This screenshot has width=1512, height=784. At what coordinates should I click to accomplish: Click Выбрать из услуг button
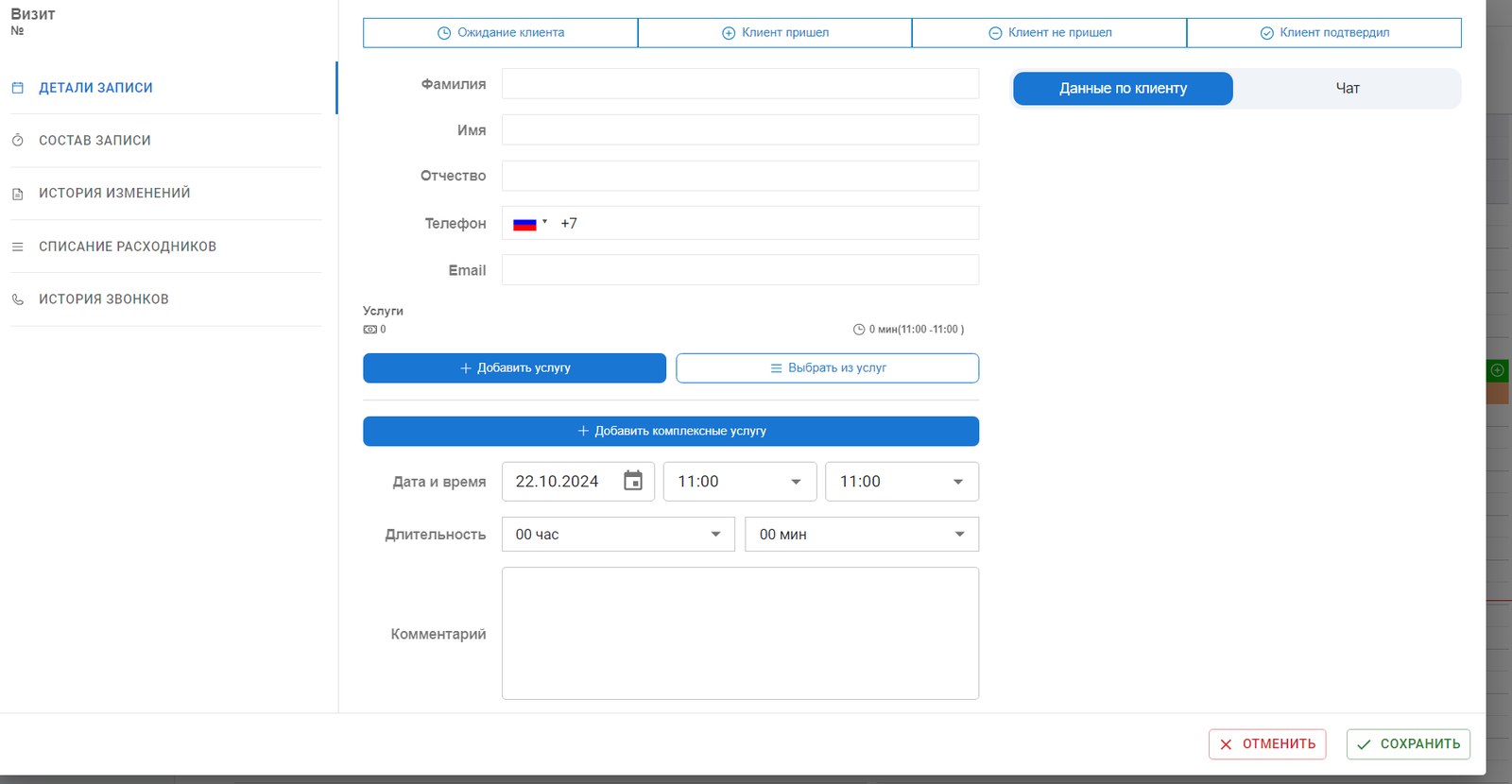click(x=828, y=368)
